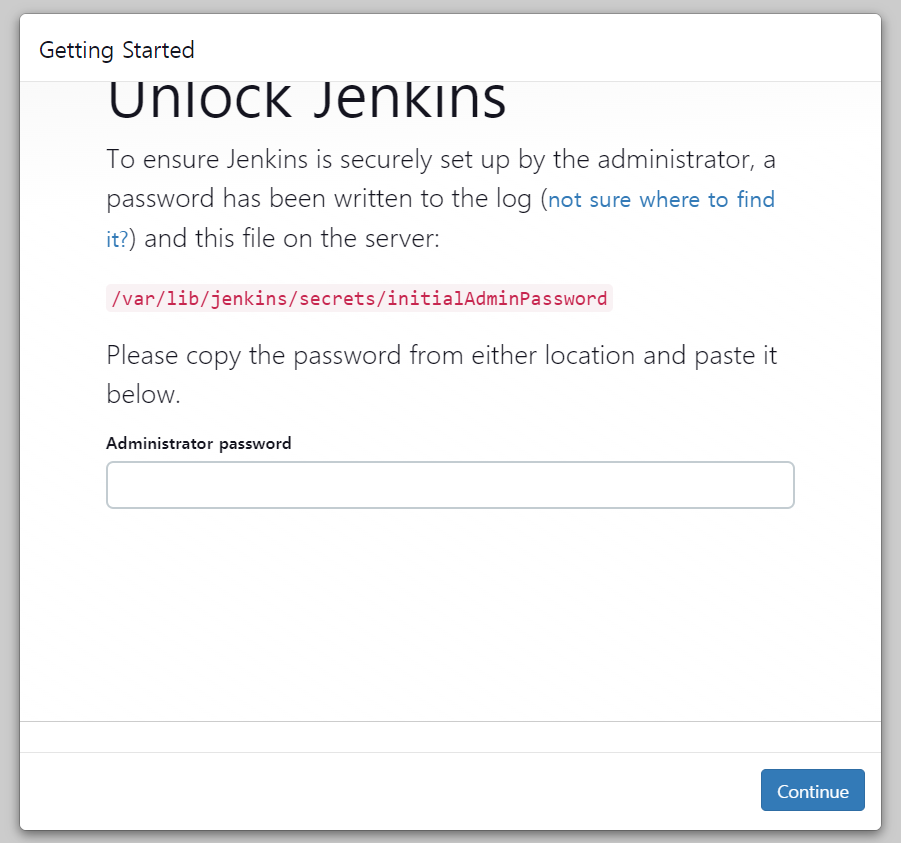Click the /var/lib/jenkins/secrets/initialAdminPassword path
Image resolution: width=901 pixels, height=843 pixels.
pos(359,298)
